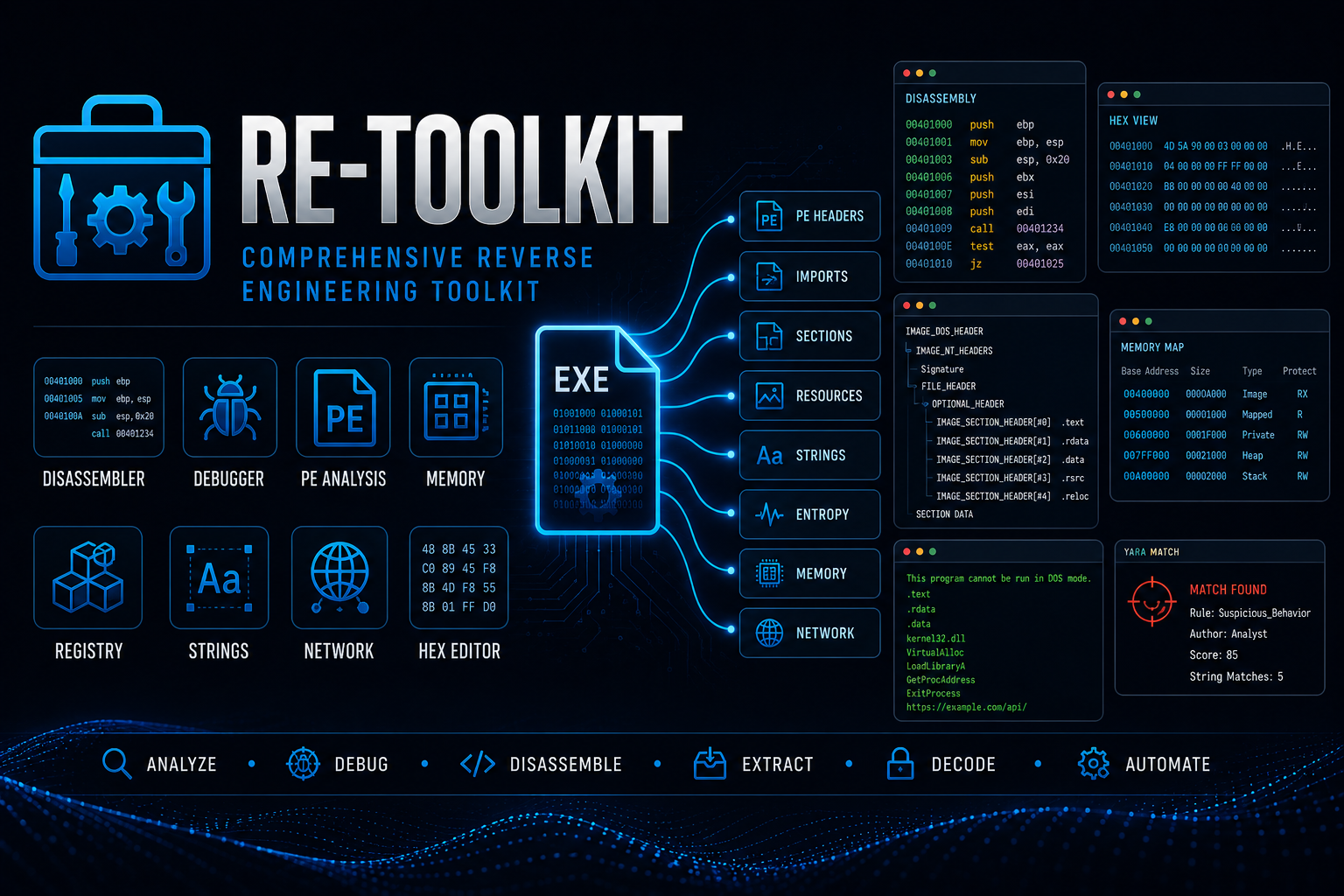The height and width of the screenshot is (896, 1344).
Task: Open the Network globe icon tile
Action: coord(339,577)
